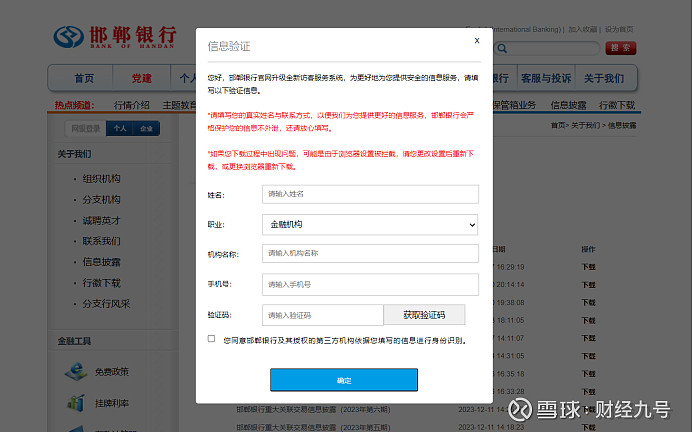
Task: Click the 免费政策 globe icon
Action: (76, 371)
